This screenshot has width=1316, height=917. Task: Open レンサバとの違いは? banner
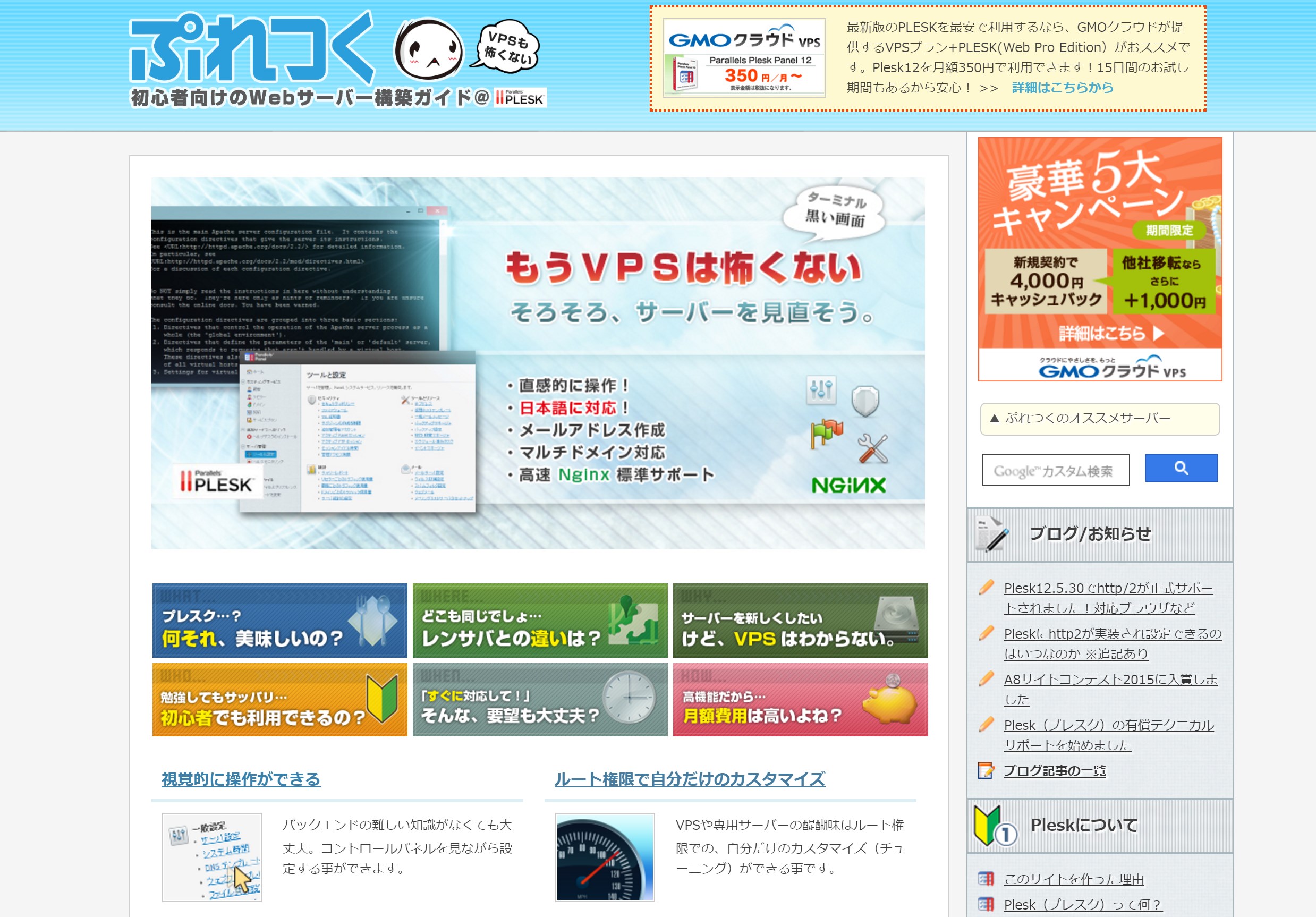tap(540, 620)
